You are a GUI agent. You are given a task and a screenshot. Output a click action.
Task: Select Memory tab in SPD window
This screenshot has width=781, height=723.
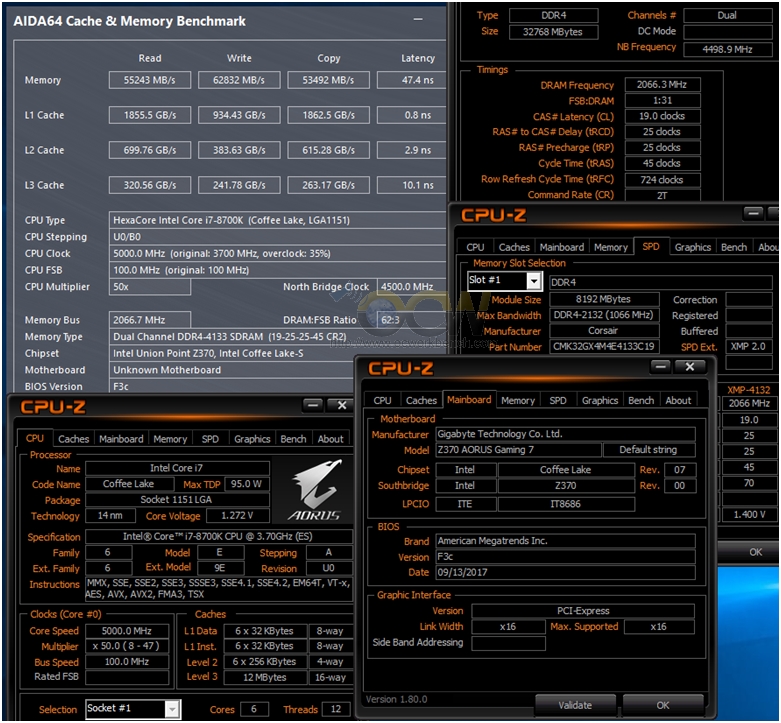[x=611, y=247]
